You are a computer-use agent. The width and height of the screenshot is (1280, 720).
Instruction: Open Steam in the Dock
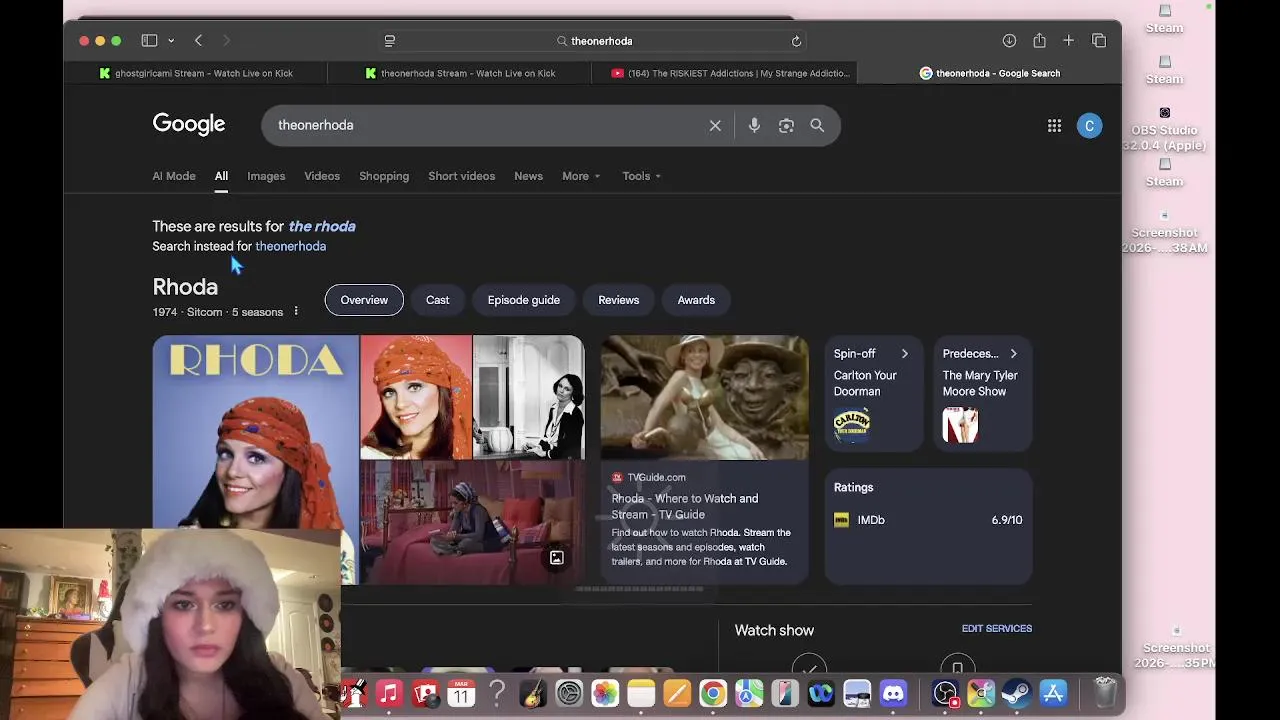point(1017,693)
